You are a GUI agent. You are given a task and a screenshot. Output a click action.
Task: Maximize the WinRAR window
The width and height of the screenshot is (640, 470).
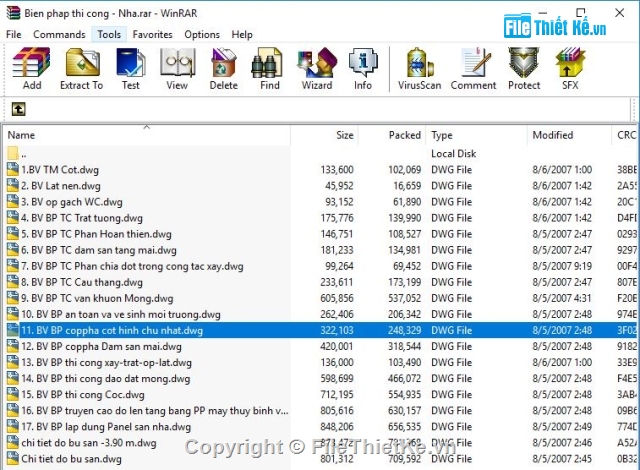point(580,13)
